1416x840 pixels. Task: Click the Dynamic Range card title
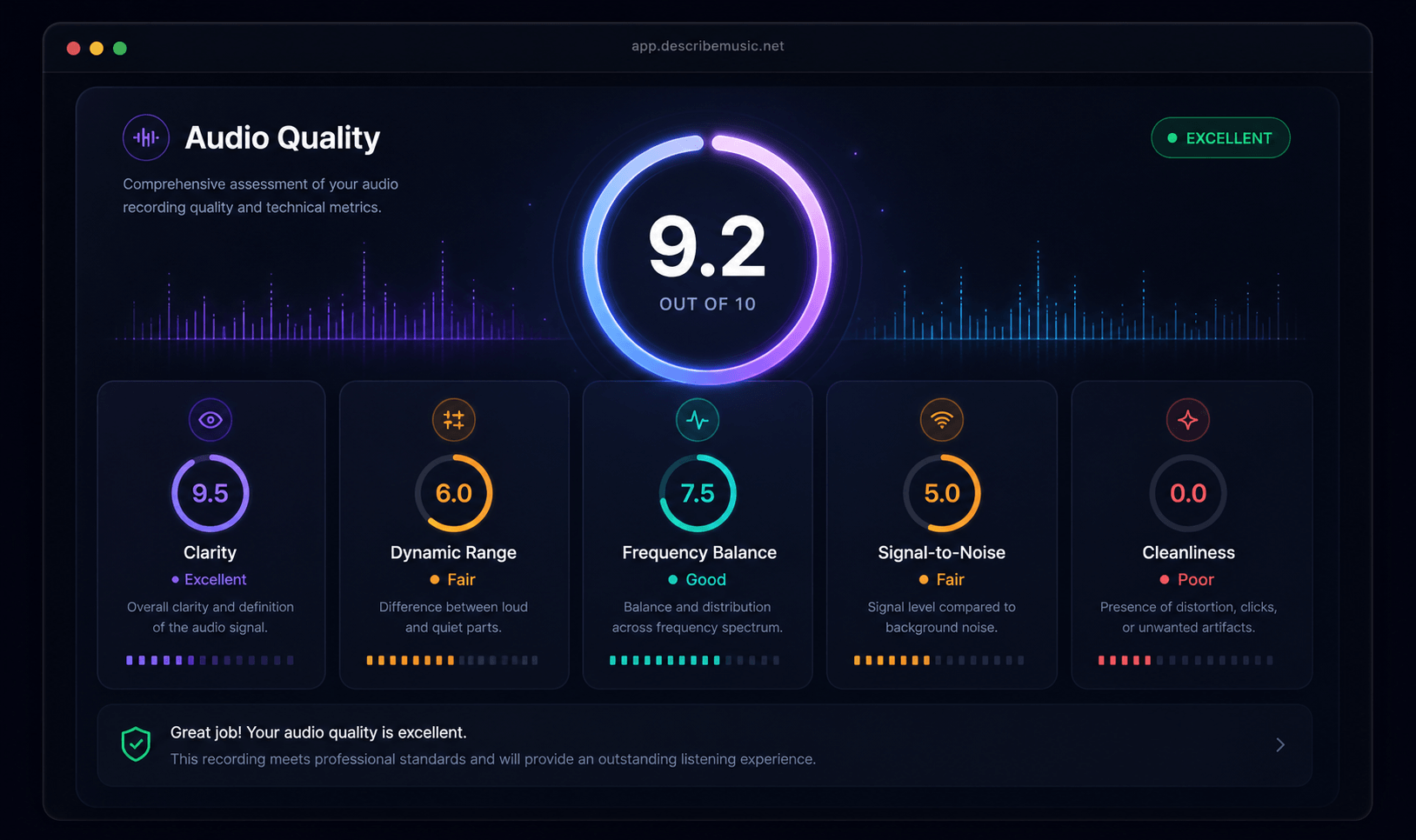[453, 553]
